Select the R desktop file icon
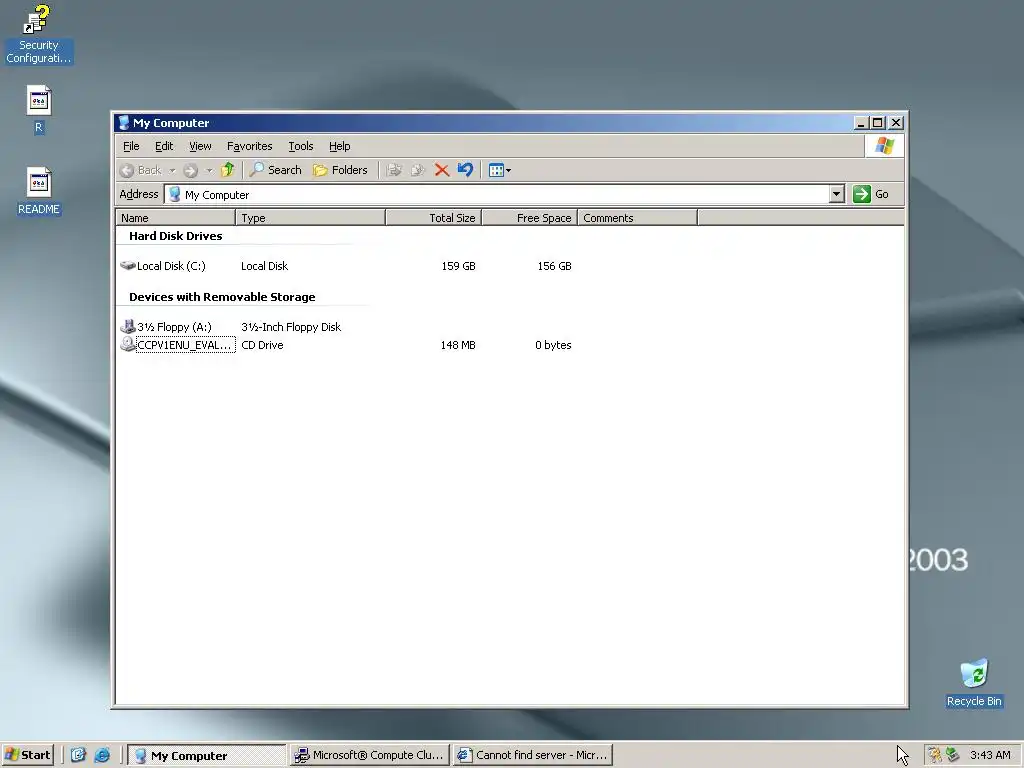 tap(39, 110)
